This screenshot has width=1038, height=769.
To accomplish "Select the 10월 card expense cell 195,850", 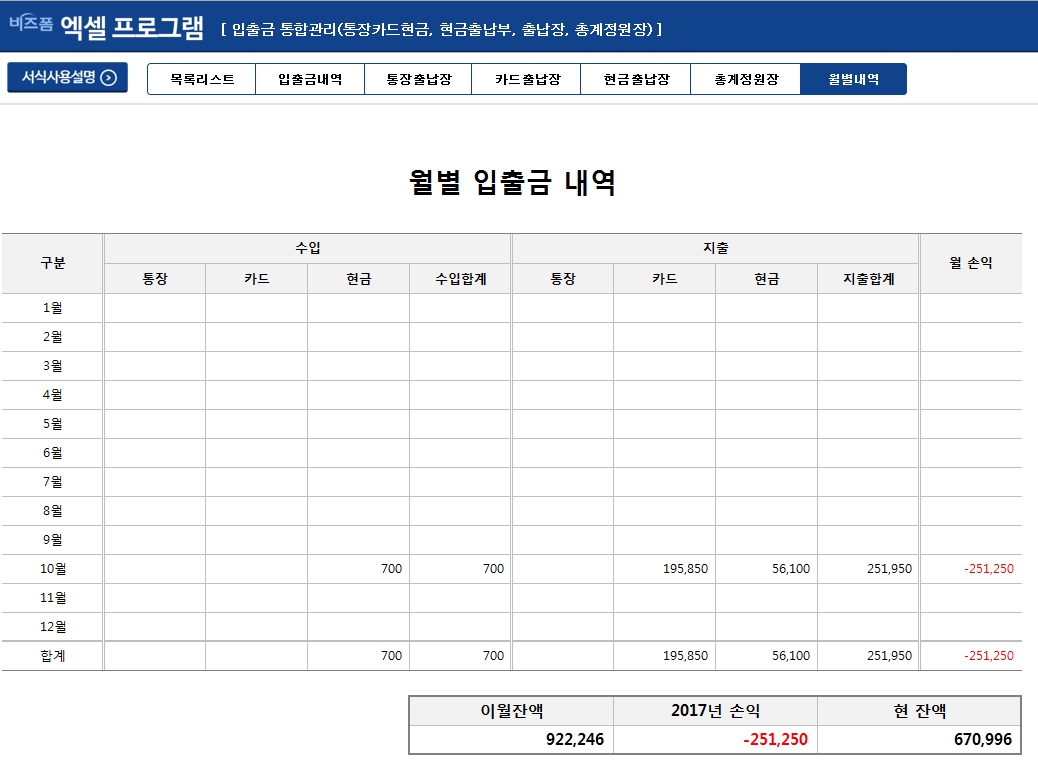I will point(665,569).
